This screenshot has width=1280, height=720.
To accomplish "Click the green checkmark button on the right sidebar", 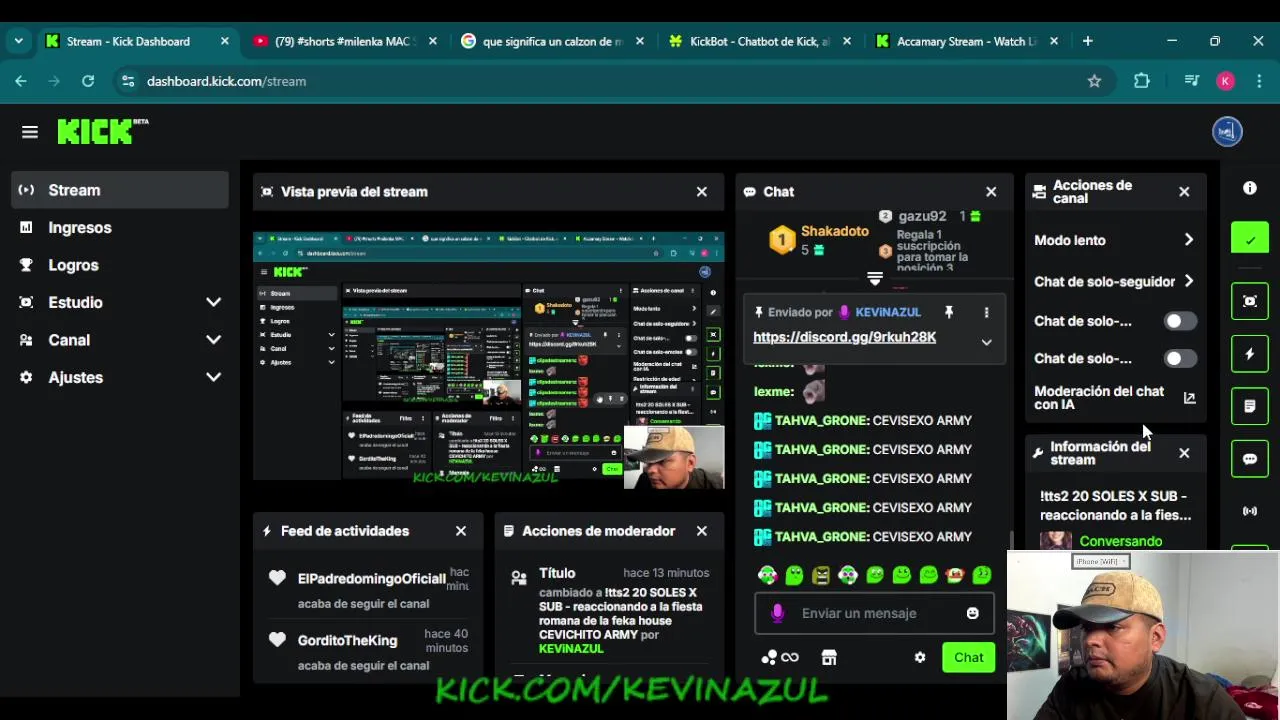I will (x=1250, y=240).
